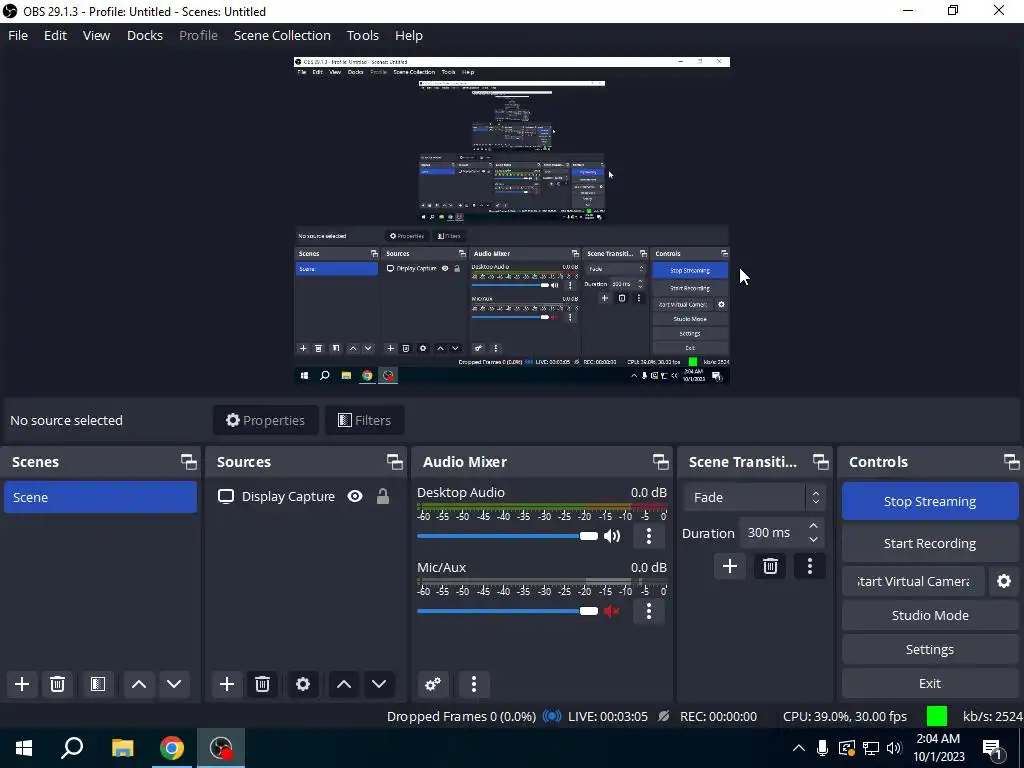This screenshot has height=768, width=1024.
Task: Open Chrome from the taskbar
Action: coord(172,748)
